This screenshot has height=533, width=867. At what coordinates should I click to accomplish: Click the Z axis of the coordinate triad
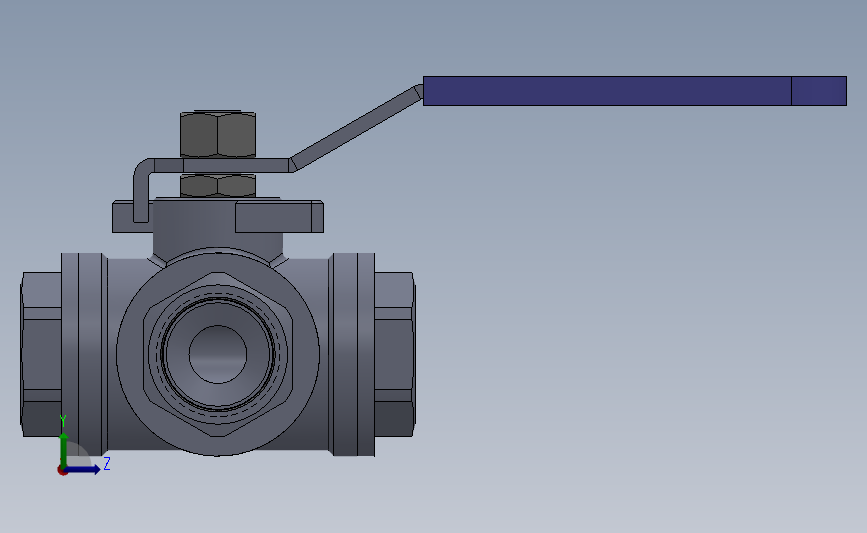coord(84,469)
